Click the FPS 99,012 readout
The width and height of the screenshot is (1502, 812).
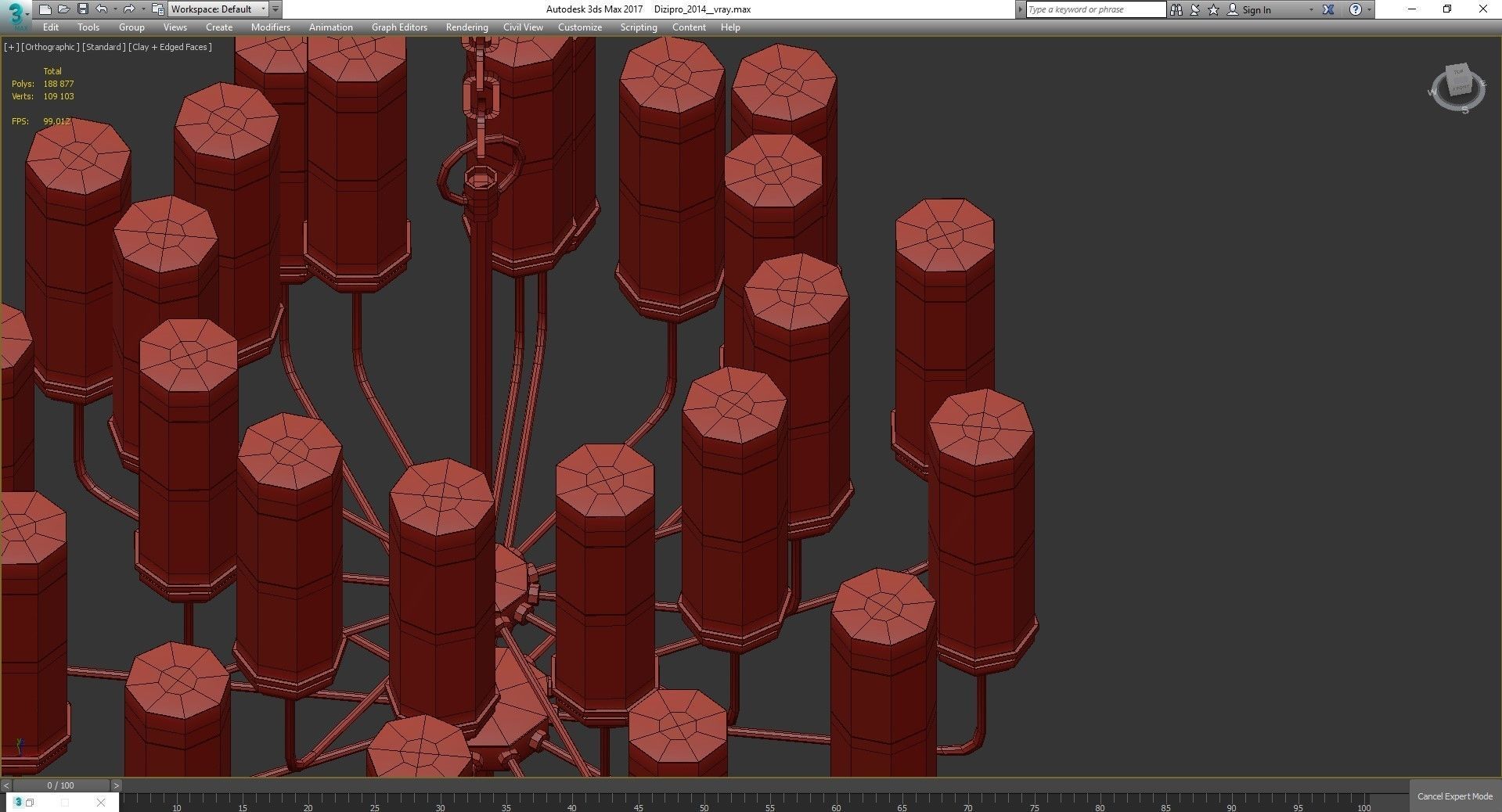pos(56,121)
